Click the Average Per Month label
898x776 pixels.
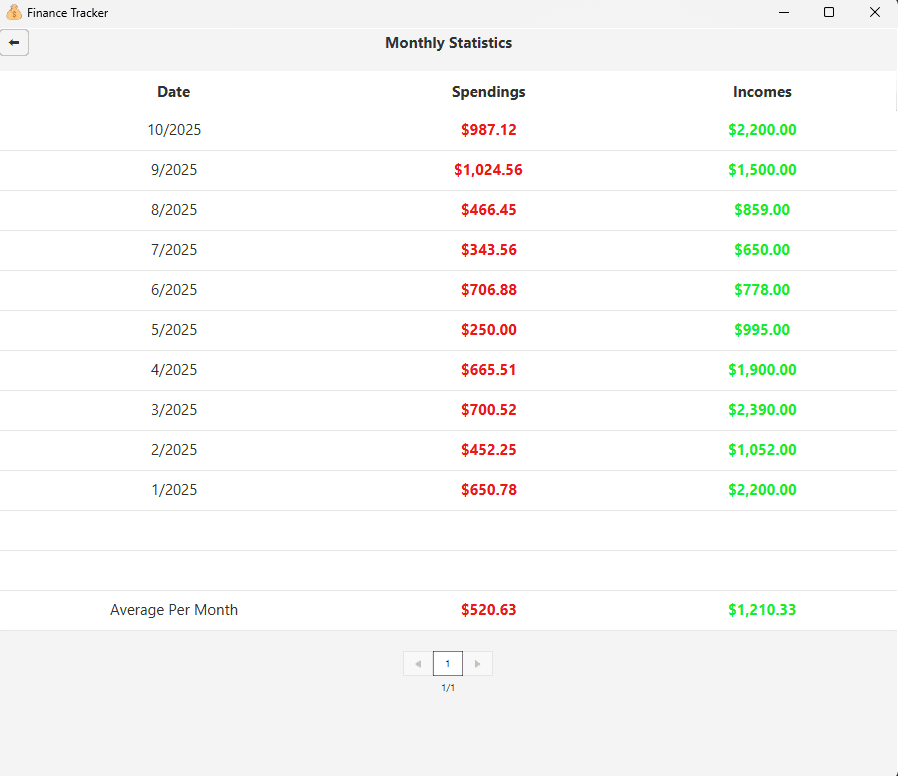(x=174, y=610)
